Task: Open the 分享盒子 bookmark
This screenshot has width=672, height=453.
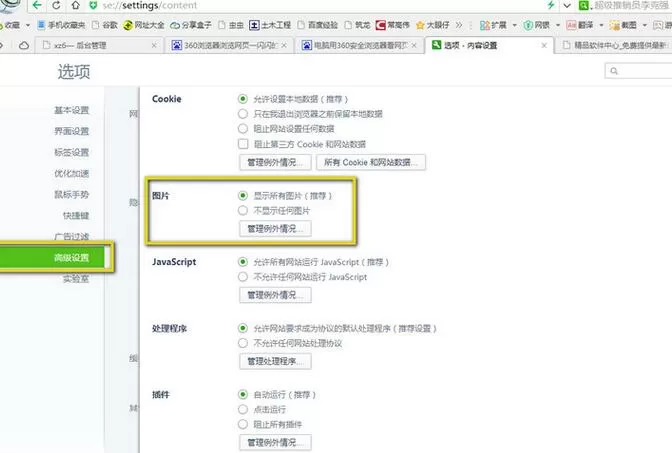Action: pos(191,25)
